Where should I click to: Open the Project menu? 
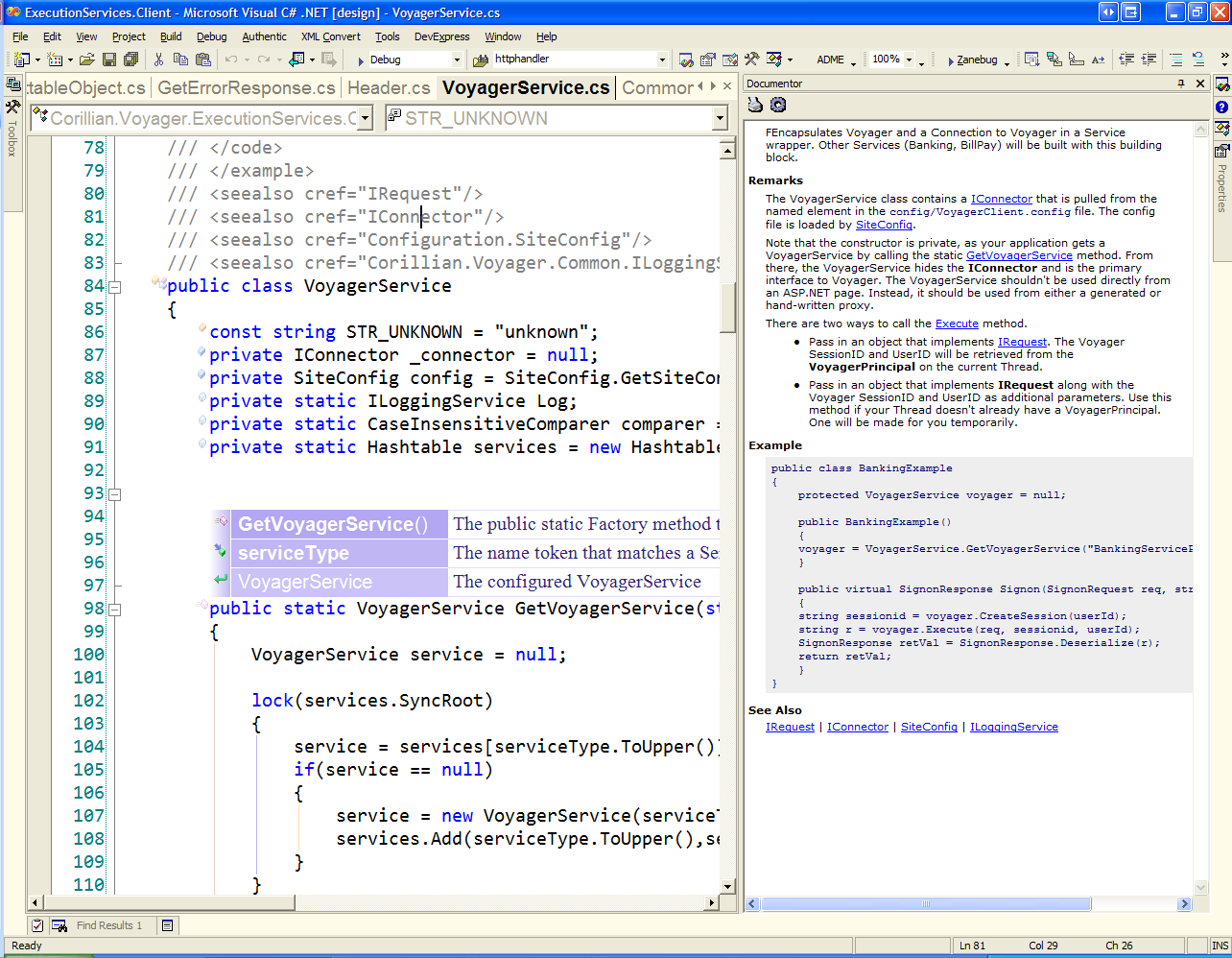pyautogui.click(x=129, y=36)
